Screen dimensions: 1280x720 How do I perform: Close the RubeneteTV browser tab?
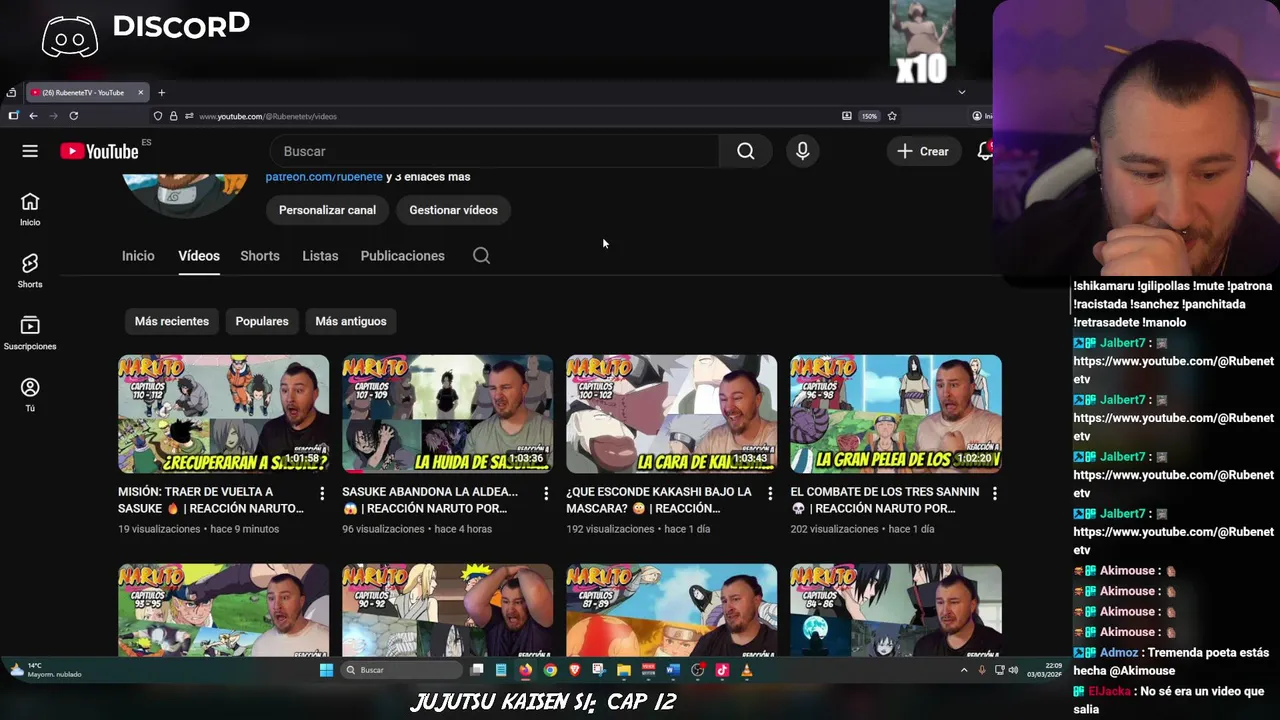click(141, 93)
